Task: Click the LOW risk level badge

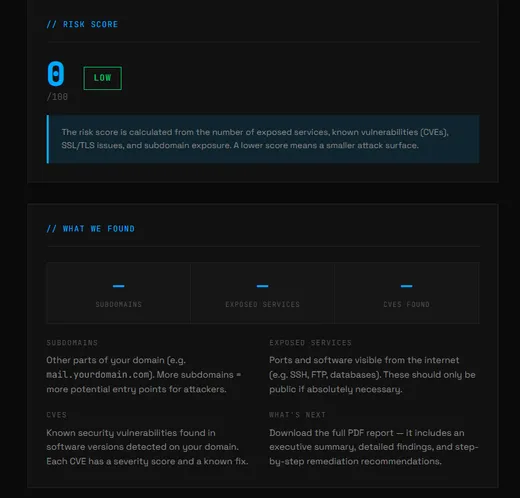Action: tap(102, 78)
